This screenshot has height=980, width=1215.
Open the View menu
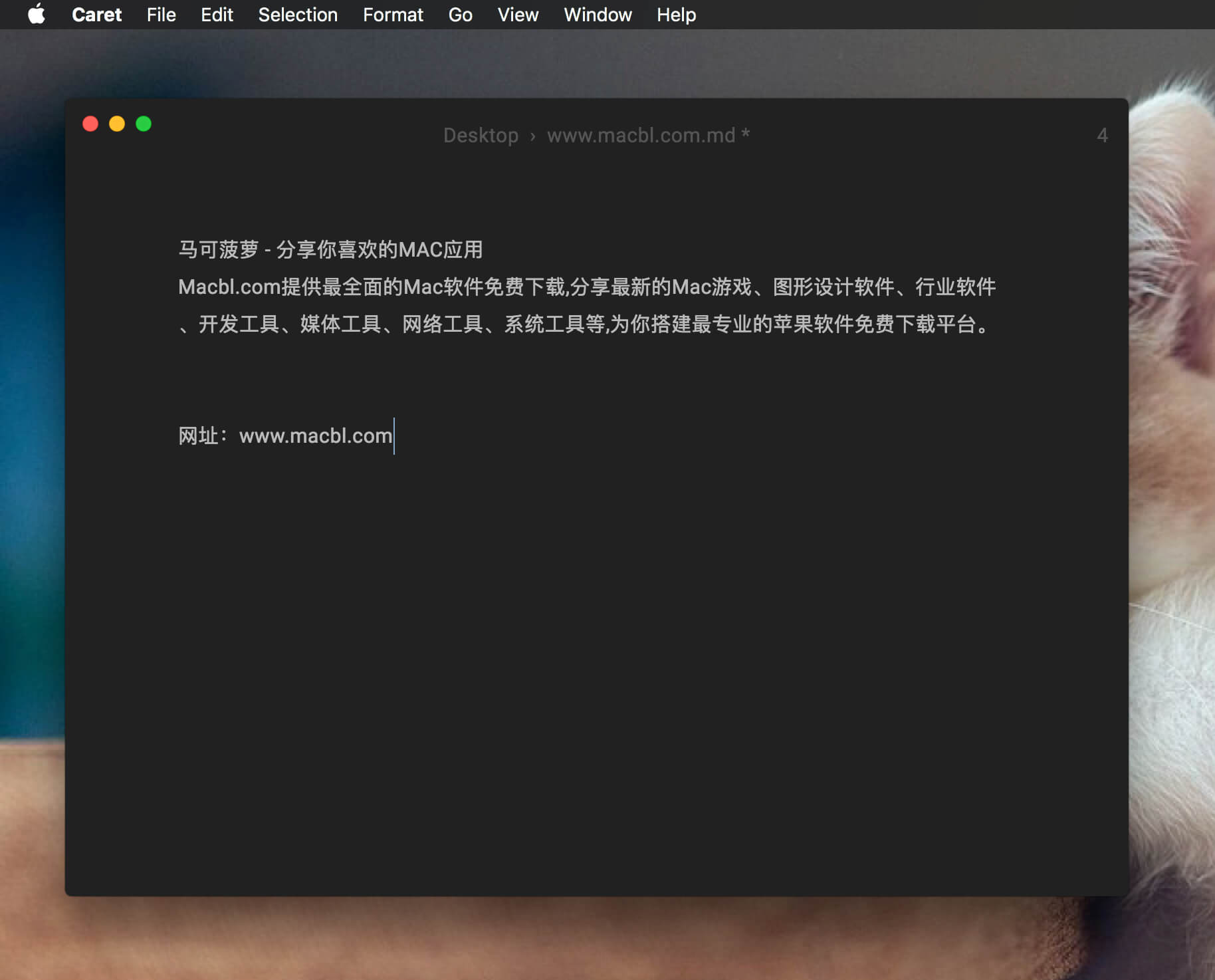518,15
